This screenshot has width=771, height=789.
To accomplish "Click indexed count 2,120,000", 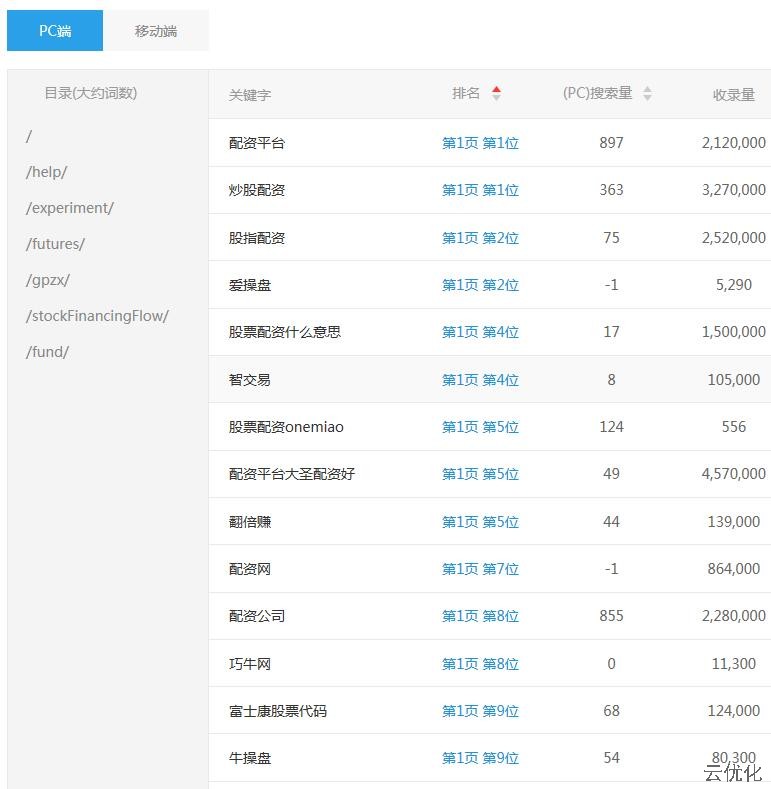I will click(734, 143).
